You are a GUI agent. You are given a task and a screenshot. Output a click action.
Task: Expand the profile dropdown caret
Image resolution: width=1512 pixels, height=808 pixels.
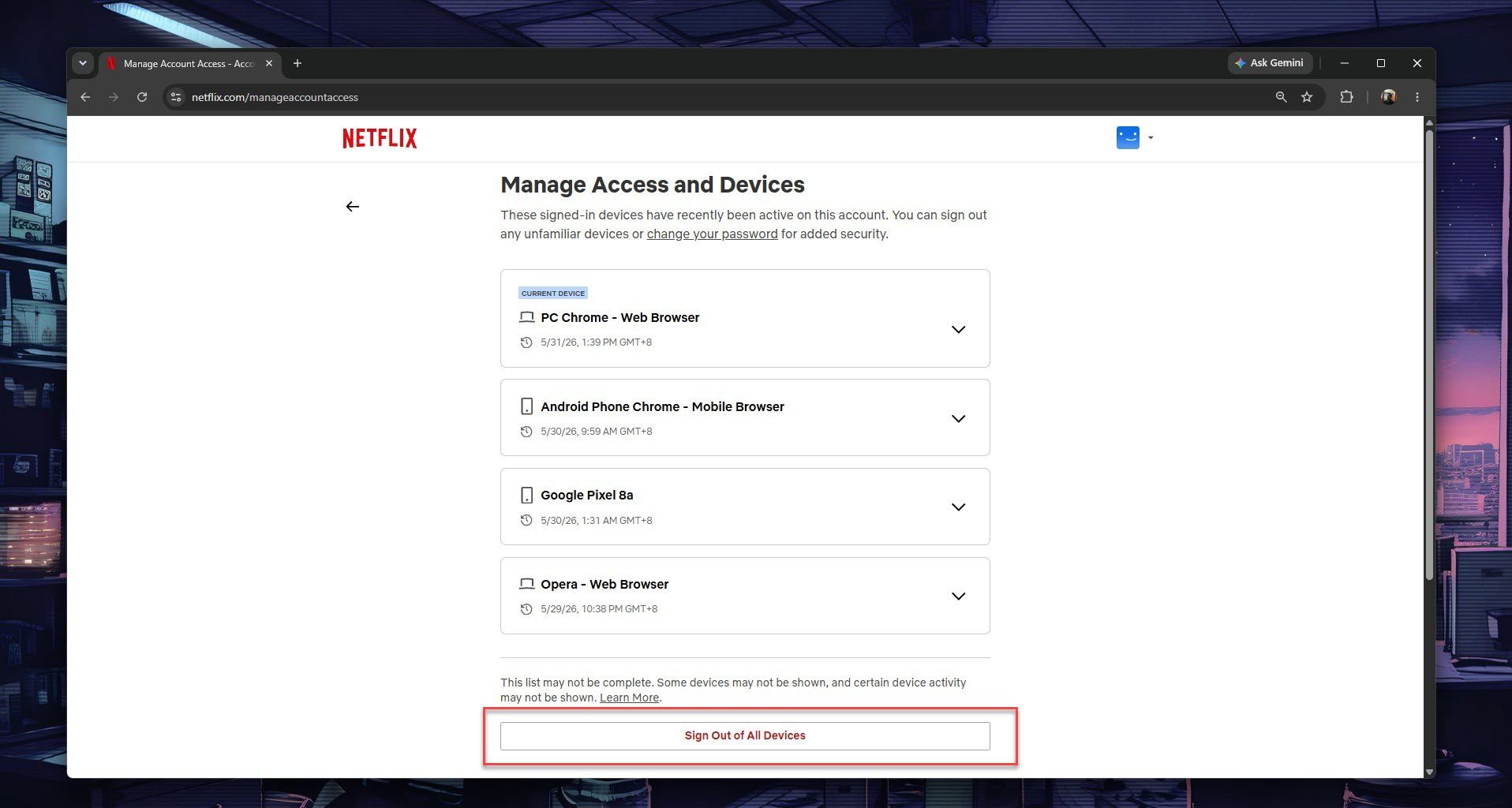click(x=1151, y=138)
